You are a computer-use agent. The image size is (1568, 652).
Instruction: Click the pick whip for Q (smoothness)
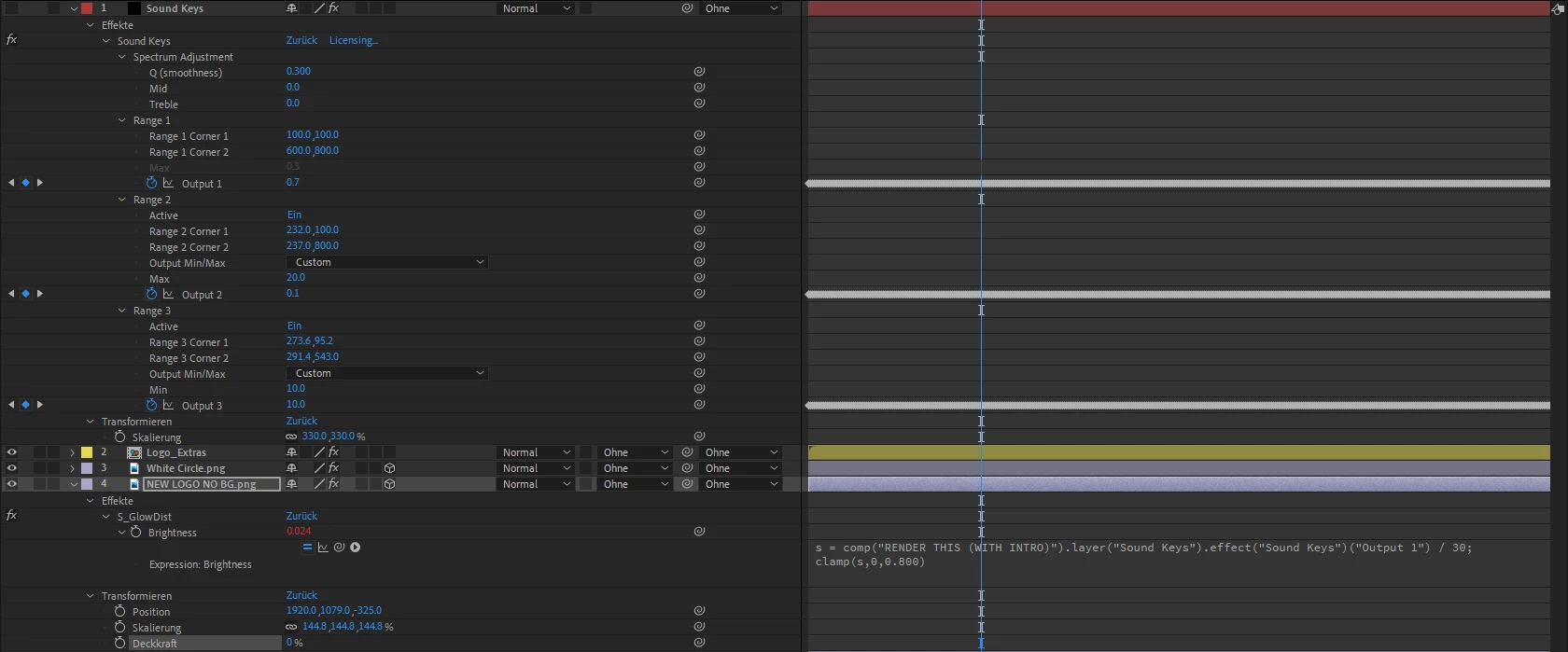(699, 71)
